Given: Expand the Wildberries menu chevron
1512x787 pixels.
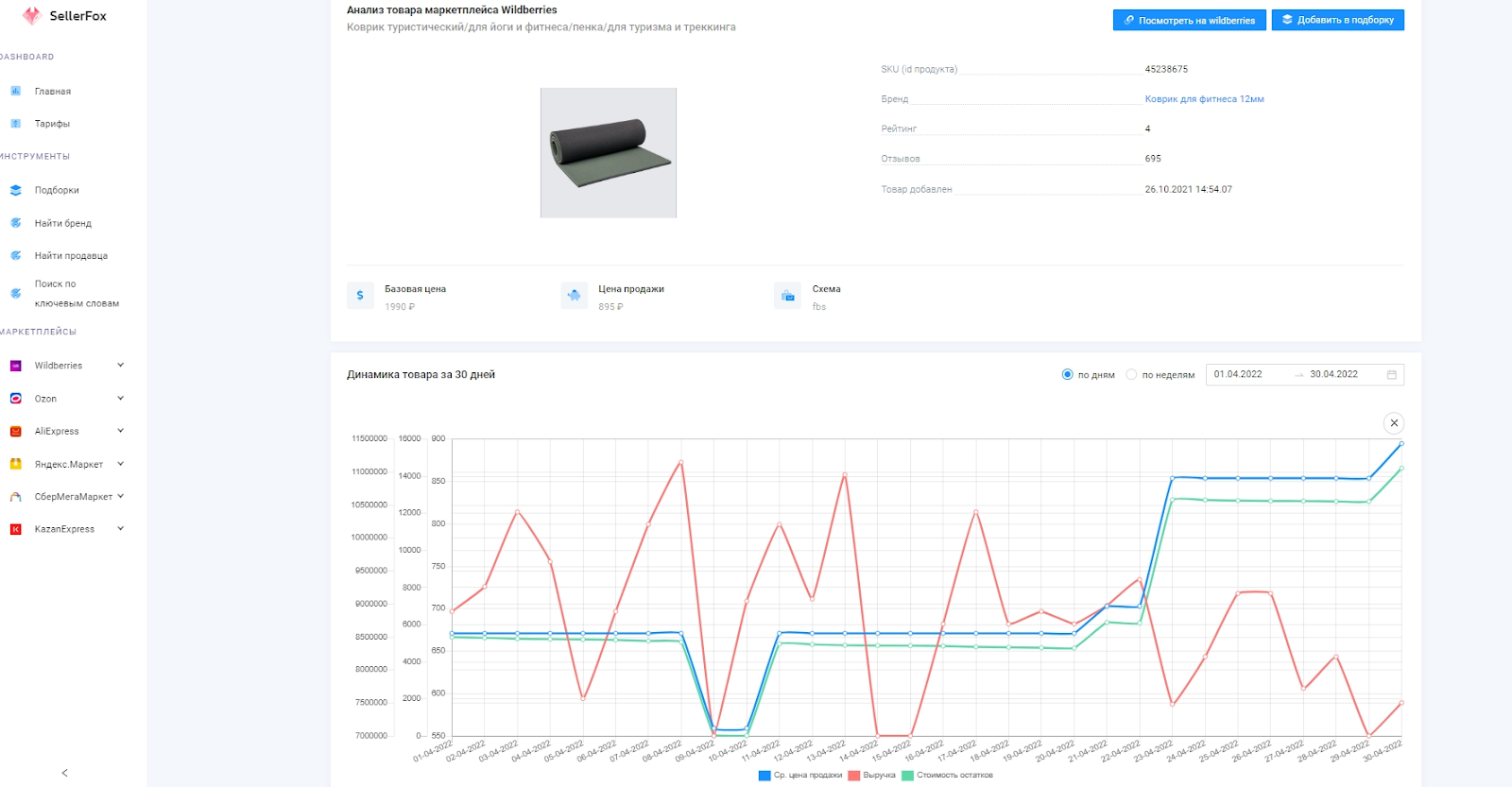Looking at the screenshot, I should (120, 366).
